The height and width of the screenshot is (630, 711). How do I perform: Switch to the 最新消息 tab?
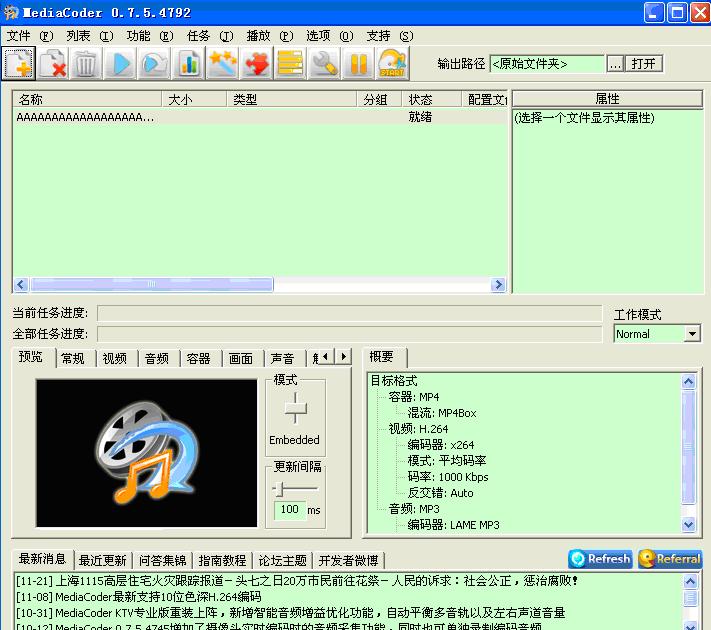tap(42, 559)
